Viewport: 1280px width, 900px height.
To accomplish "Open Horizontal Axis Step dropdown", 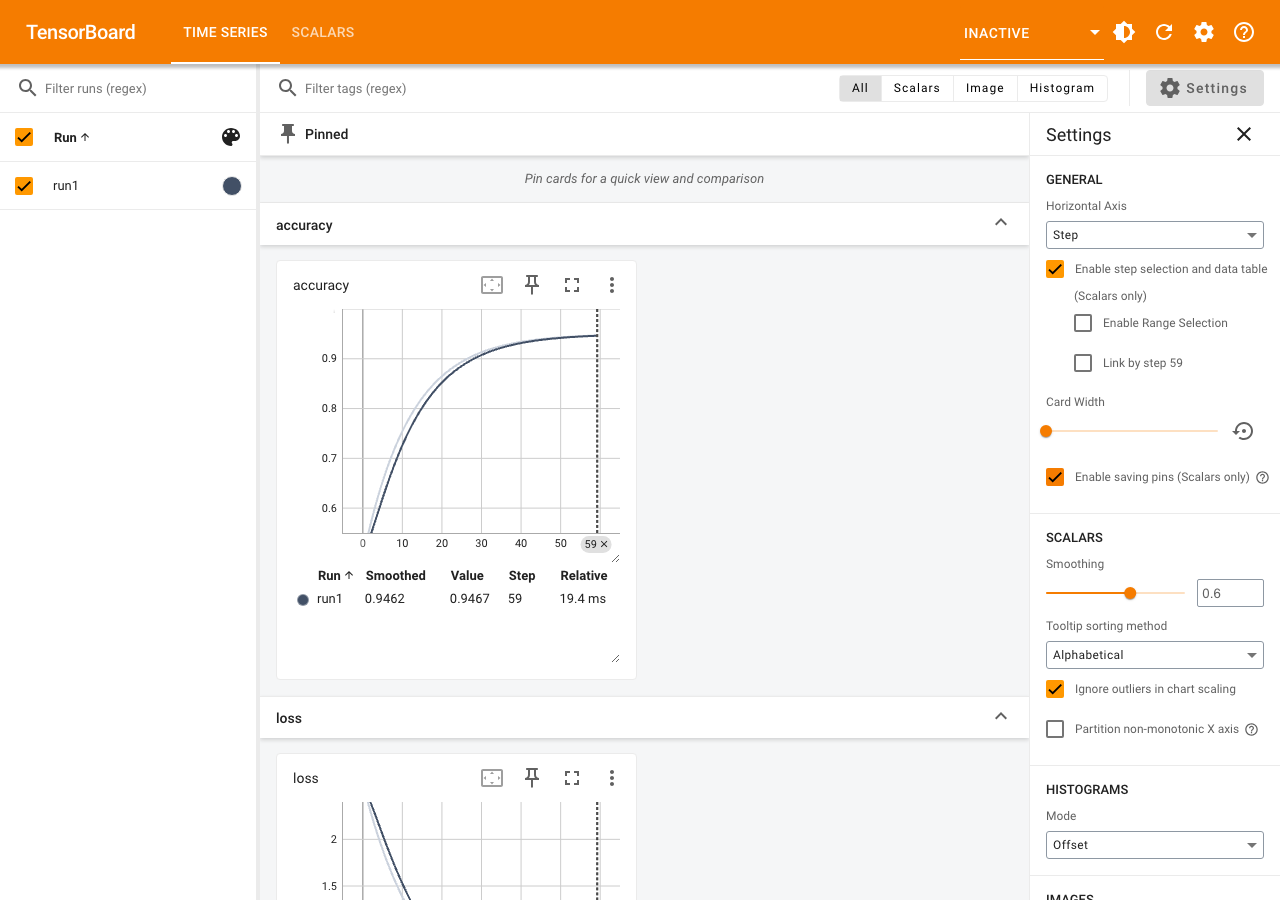I will point(1155,235).
